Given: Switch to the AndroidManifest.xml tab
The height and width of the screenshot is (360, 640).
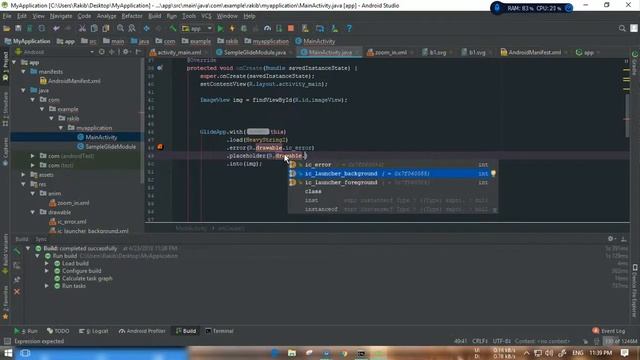Looking at the screenshot, I should pos(534,52).
